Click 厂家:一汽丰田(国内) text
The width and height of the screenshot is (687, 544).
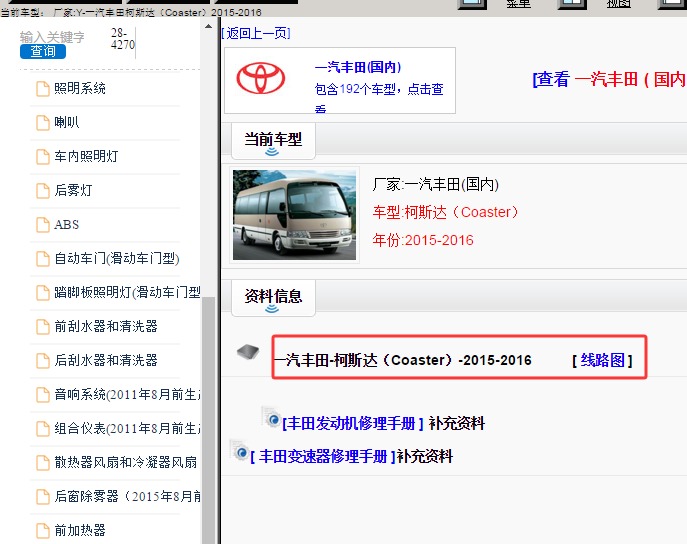tap(436, 184)
